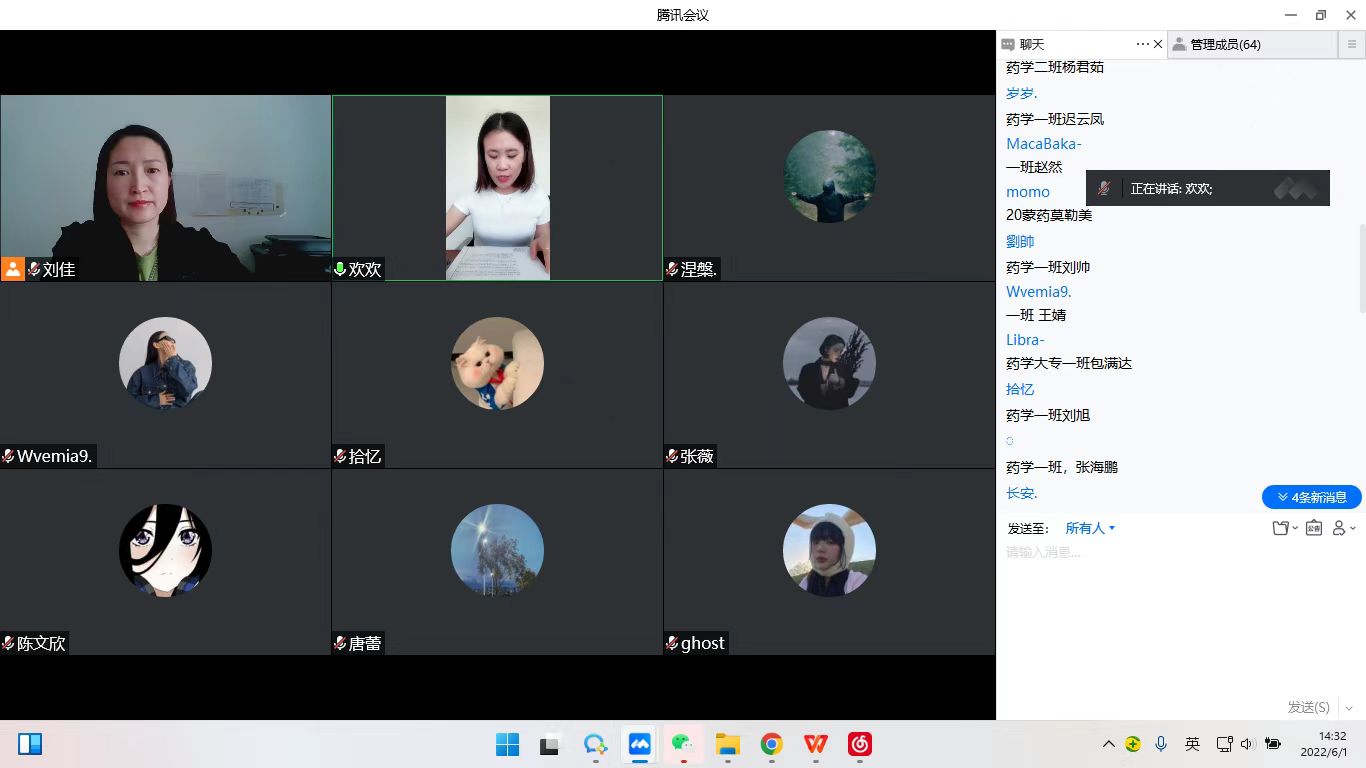Click muted microphone icon next to 涅槃.
The height and width of the screenshot is (768, 1366).
coord(672,269)
